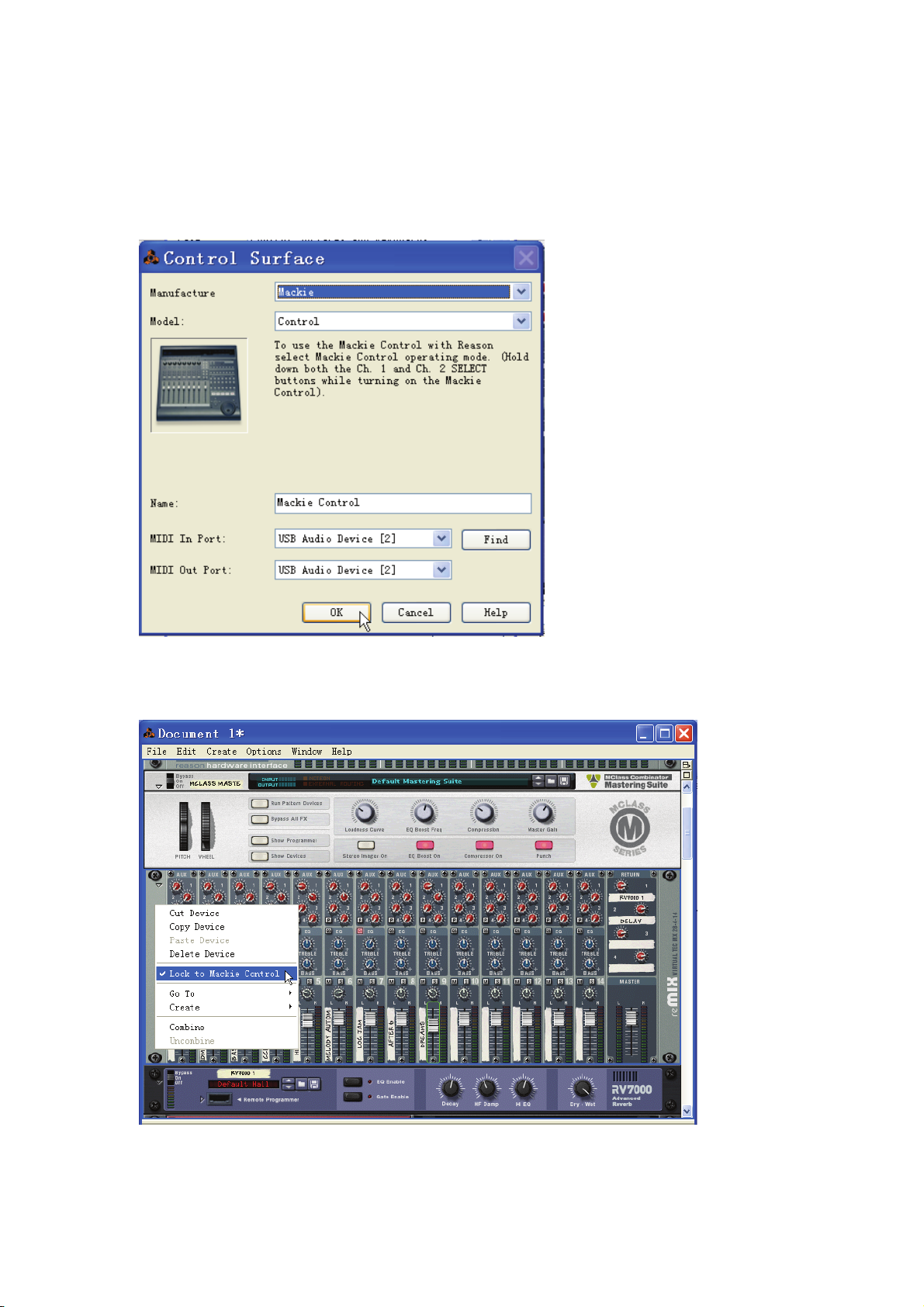This screenshot has height=1307, width=924.
Task: Toggle the Punch button
Action: point(544,845)
